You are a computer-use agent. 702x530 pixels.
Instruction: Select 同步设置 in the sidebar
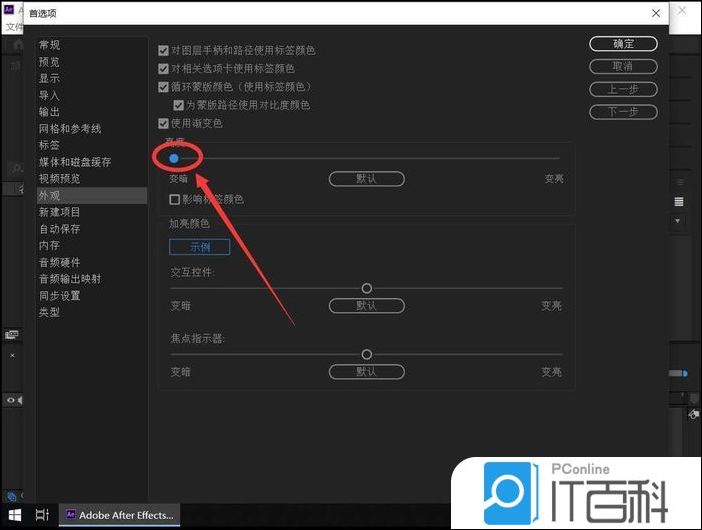[x=60, y=296]
